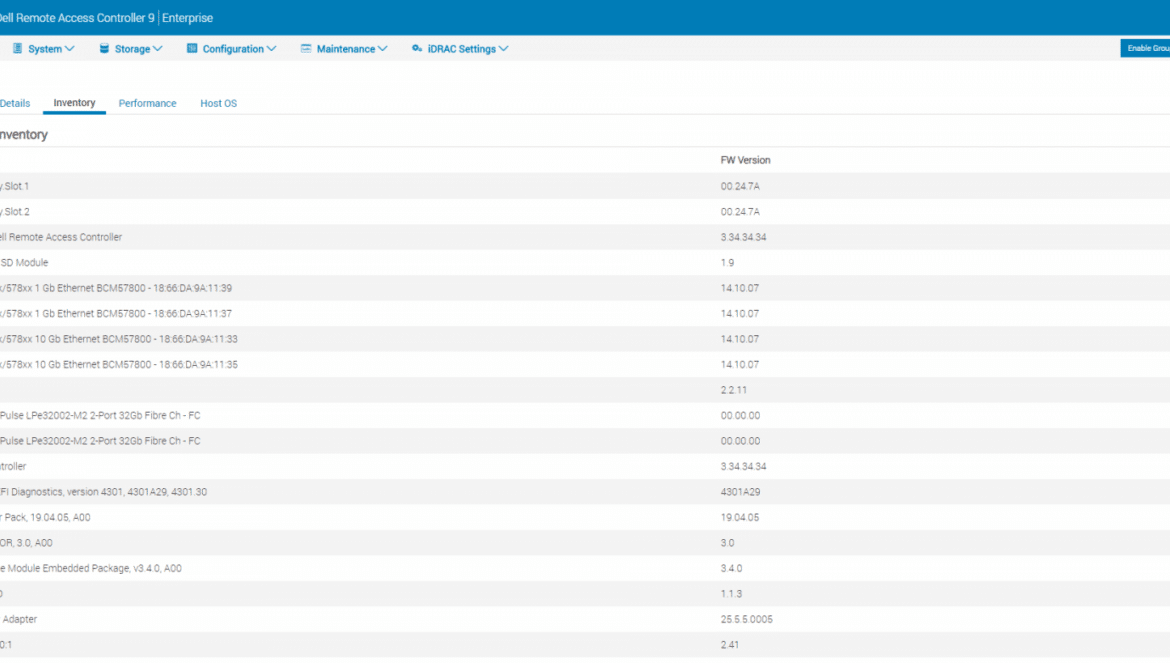Click the SD Module row name

24,263
